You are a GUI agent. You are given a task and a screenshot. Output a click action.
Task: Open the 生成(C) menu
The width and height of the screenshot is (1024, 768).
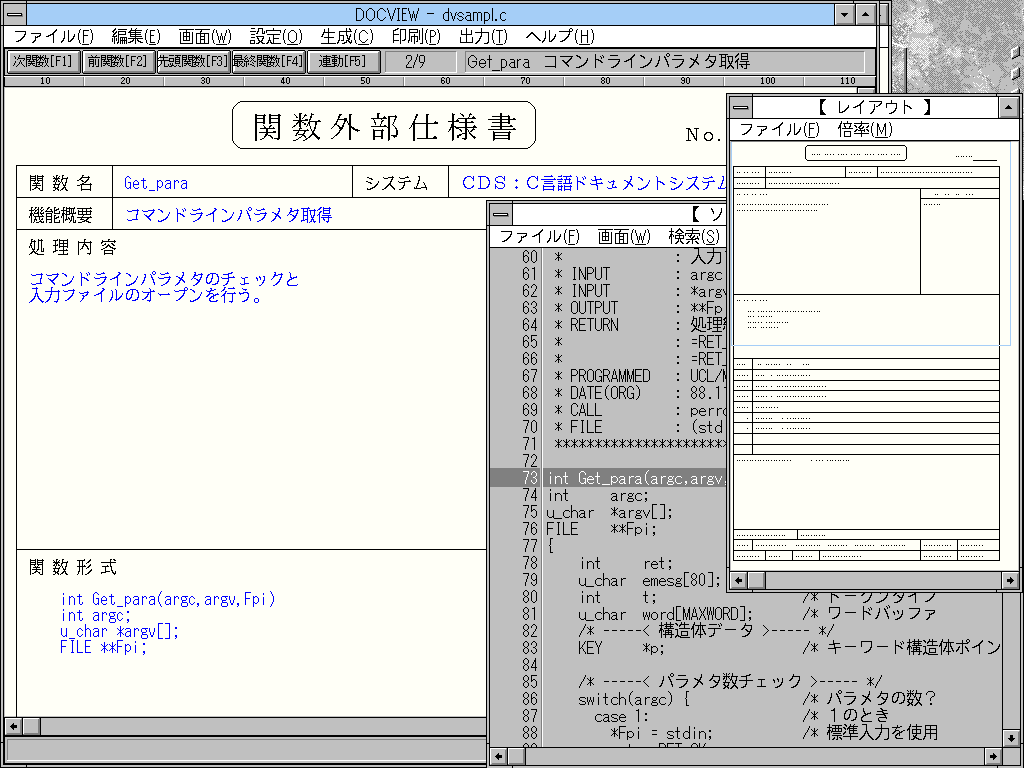click(x=346, y=37)
